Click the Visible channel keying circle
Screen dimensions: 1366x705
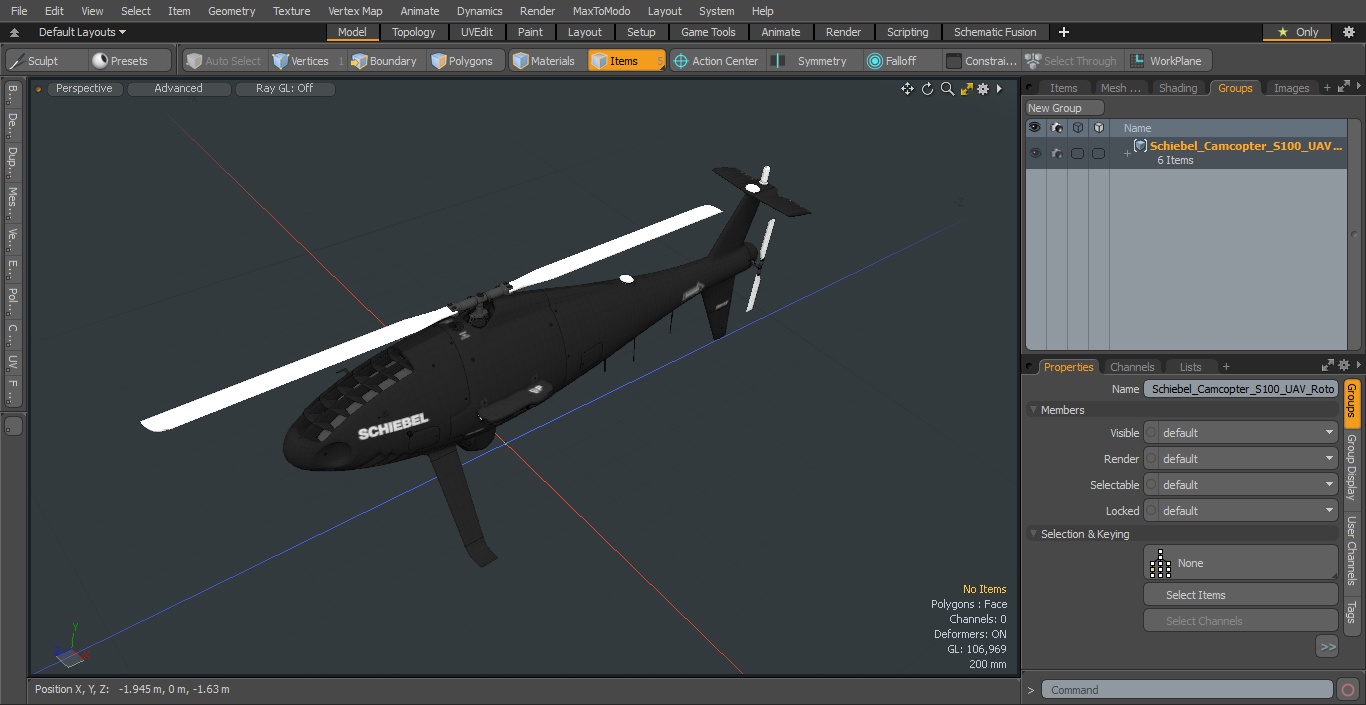click(1151, 433)
